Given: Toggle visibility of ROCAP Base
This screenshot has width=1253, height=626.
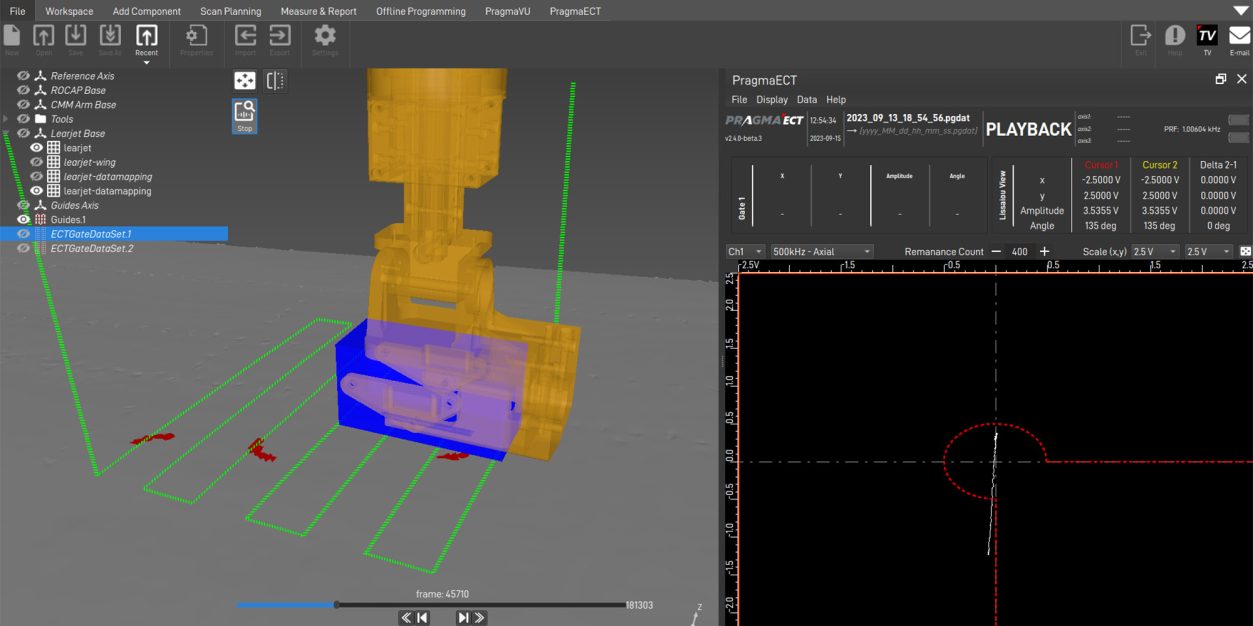Looking at the screenshot, I should (24, 90).
